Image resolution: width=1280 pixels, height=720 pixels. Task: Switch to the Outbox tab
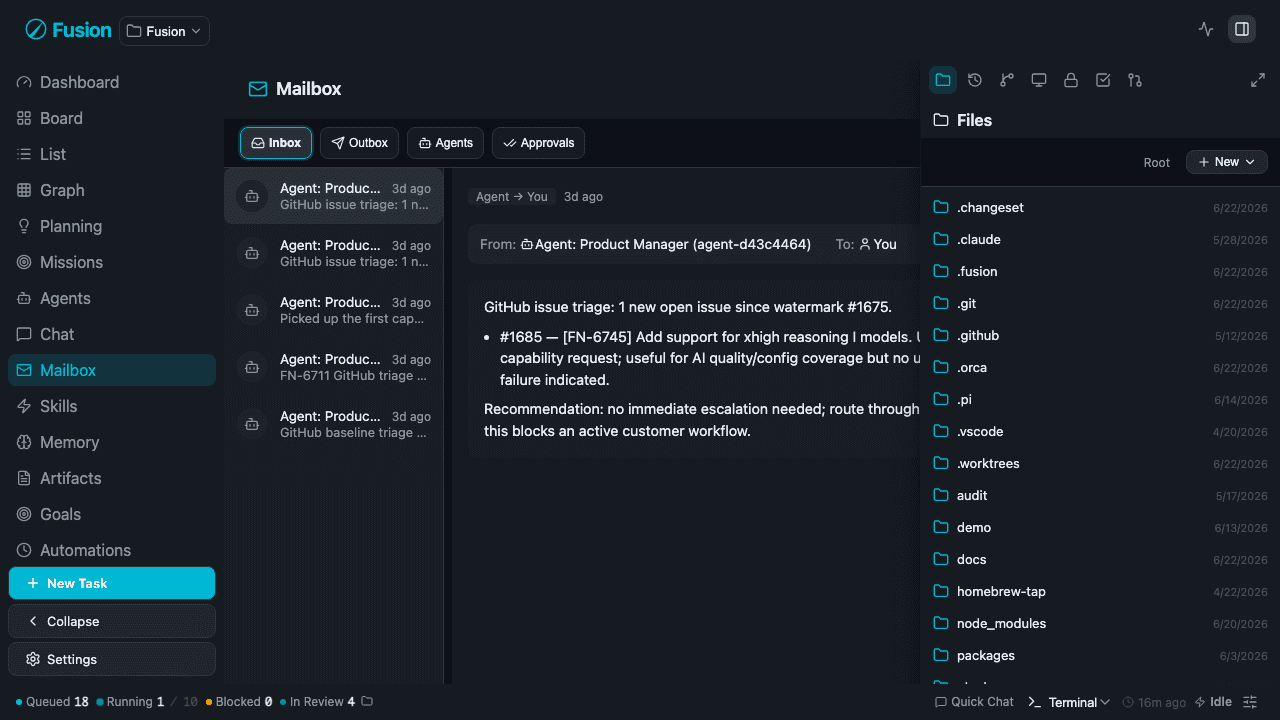(360, 143)
